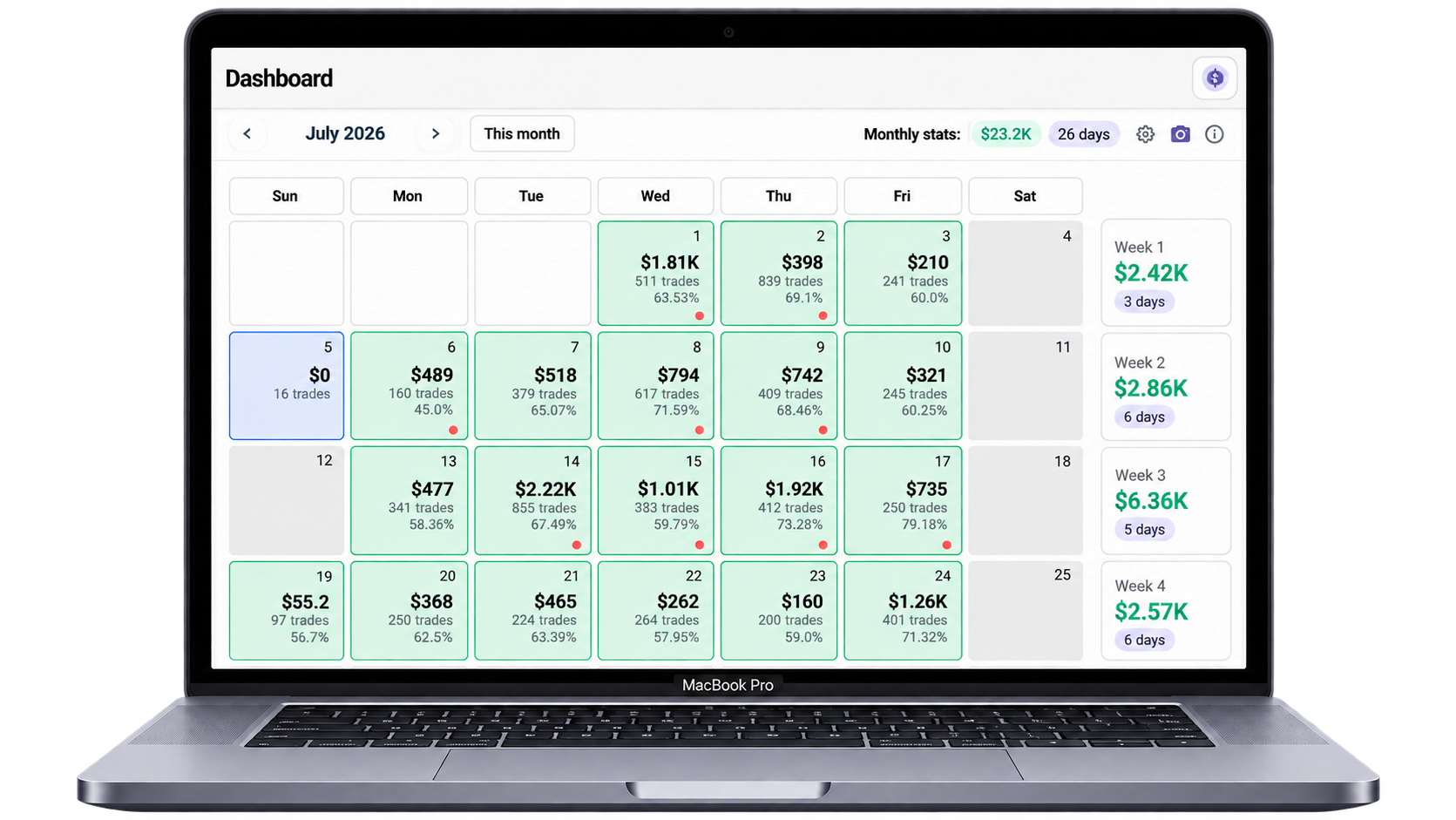Open the July 16 card showing $1.92K
The width and height of the screenshot is (1456, 820).
pyautogui.click(x=779, y=500)
